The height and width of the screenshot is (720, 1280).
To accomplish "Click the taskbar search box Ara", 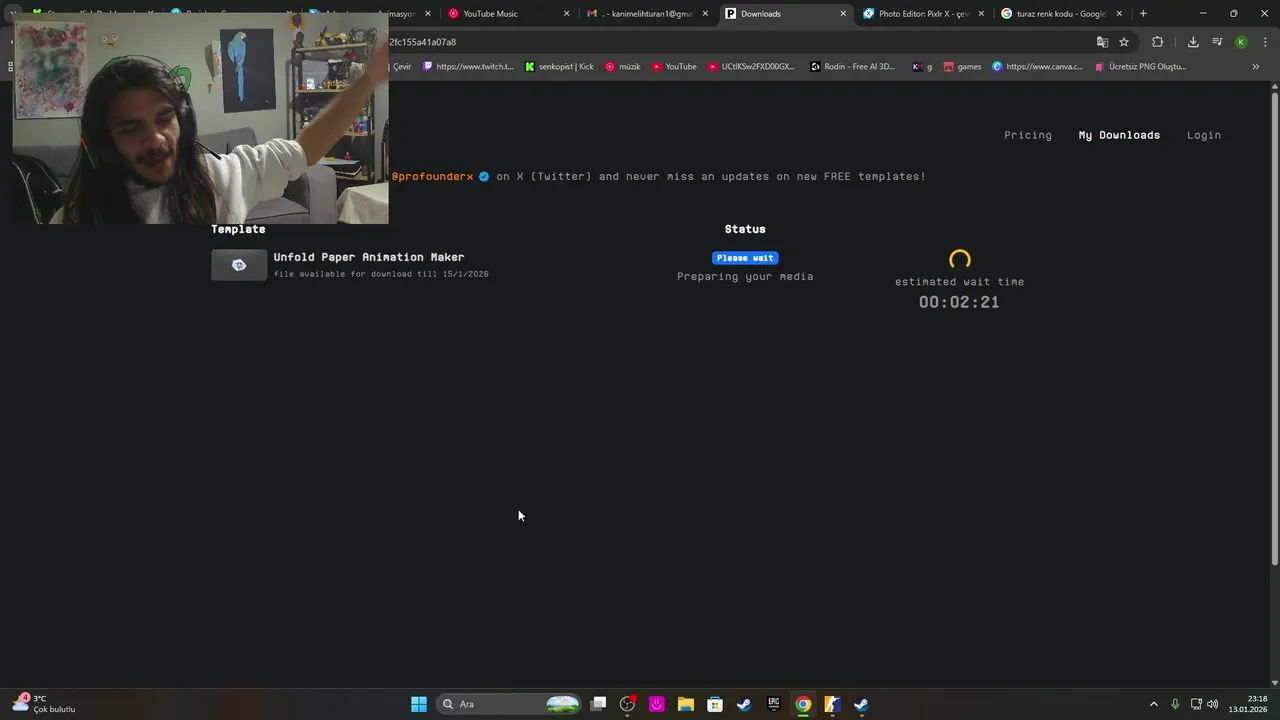I will pyautogui.click(x=510, y=704).
